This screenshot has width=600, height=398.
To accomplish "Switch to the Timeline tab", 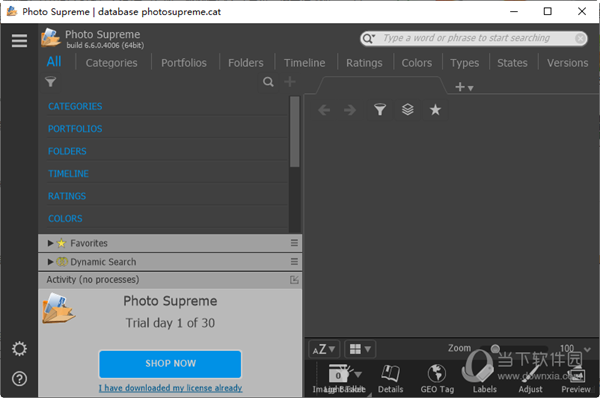I will coord(305,63).
